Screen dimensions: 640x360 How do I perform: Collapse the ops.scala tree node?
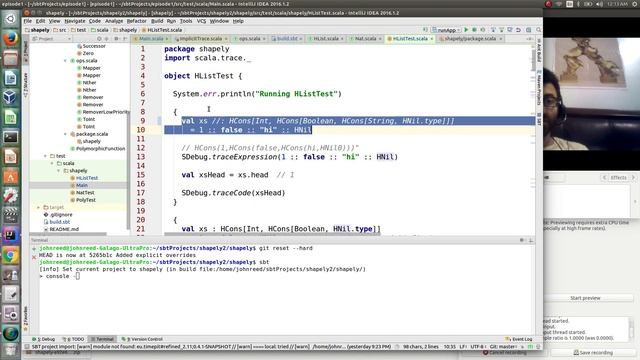pyautogui.click(x=65, y=61)
